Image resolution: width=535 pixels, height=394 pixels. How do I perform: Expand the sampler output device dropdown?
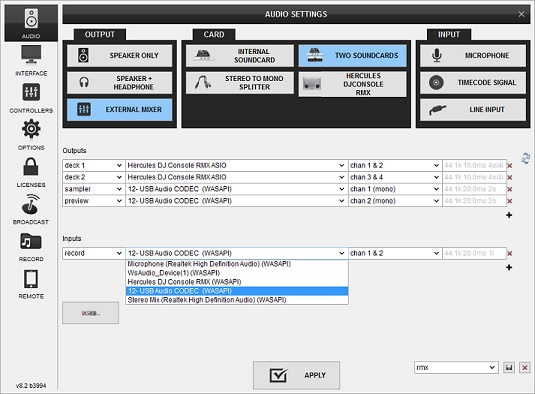pos(236,189)
